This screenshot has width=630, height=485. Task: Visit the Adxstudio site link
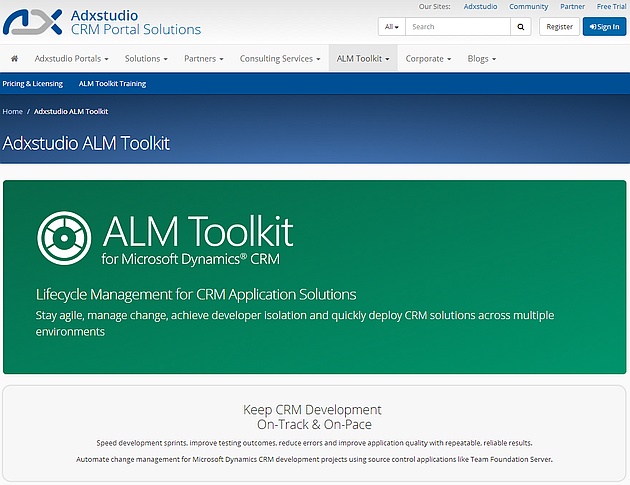[x=481, y=6]
